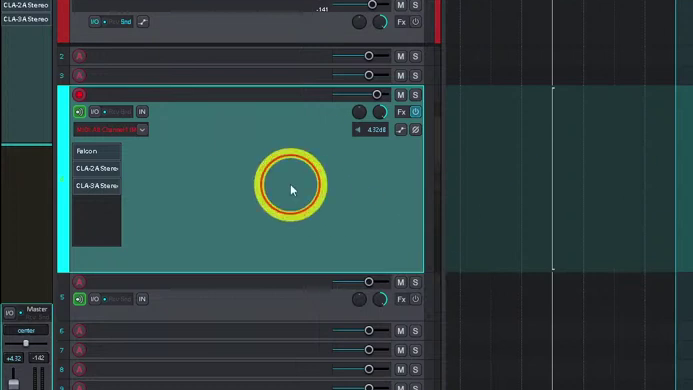Screen dimensions: 693x390
Task: Expand the MIDI All Channels input dropdown
Action: click(142, 130)
